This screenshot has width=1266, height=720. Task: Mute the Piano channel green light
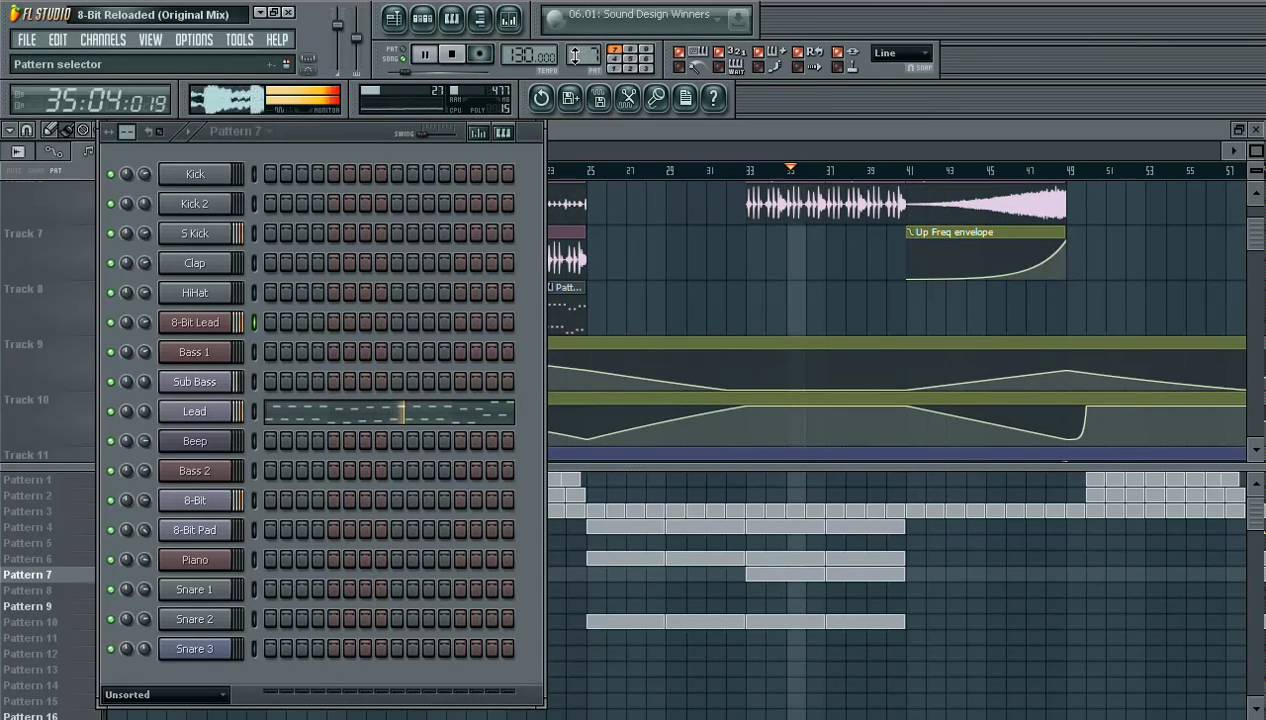click(x=111, y=560)
